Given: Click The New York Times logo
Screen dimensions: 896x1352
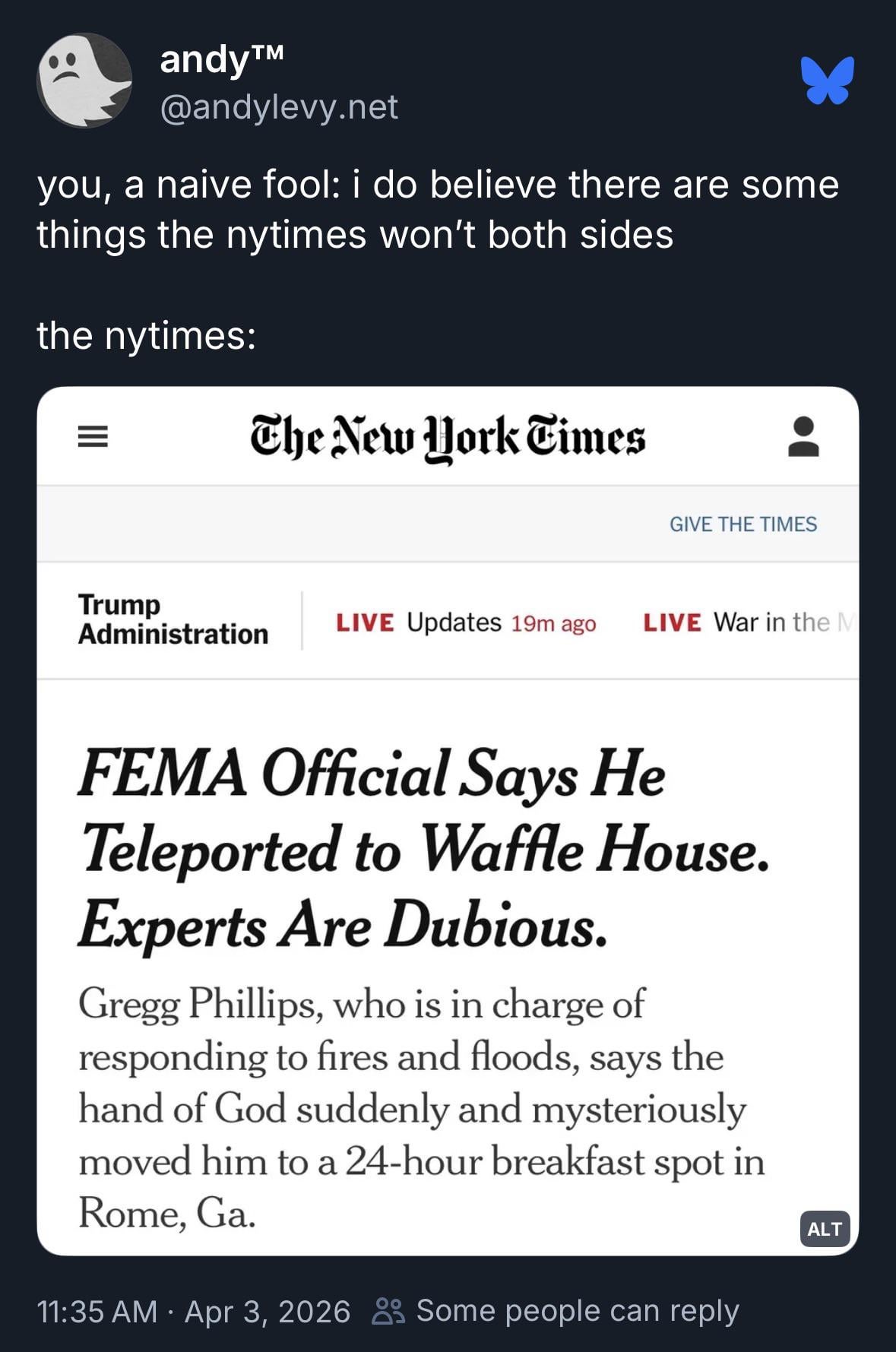Looking at the screenshot, I should pyautogui.click(x=448, y=439).
